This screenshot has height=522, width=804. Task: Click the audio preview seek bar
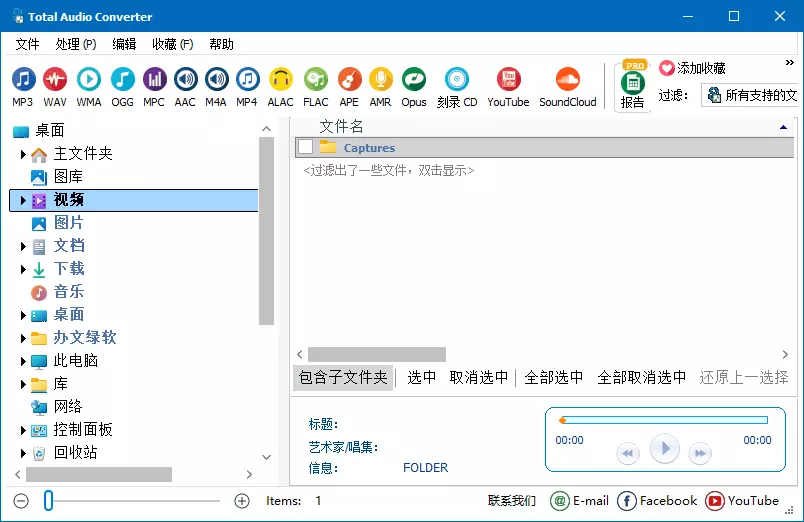point(664,420)
